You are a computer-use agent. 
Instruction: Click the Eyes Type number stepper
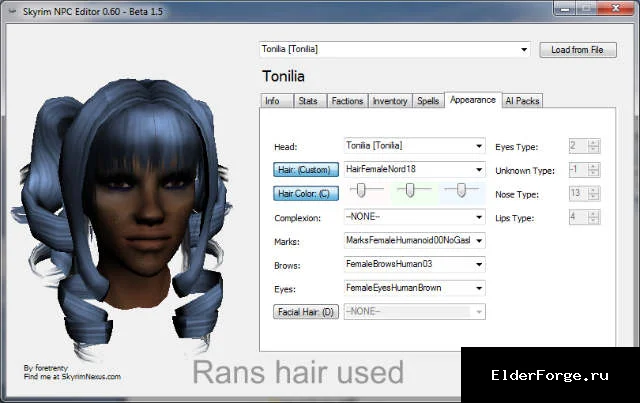584,146
